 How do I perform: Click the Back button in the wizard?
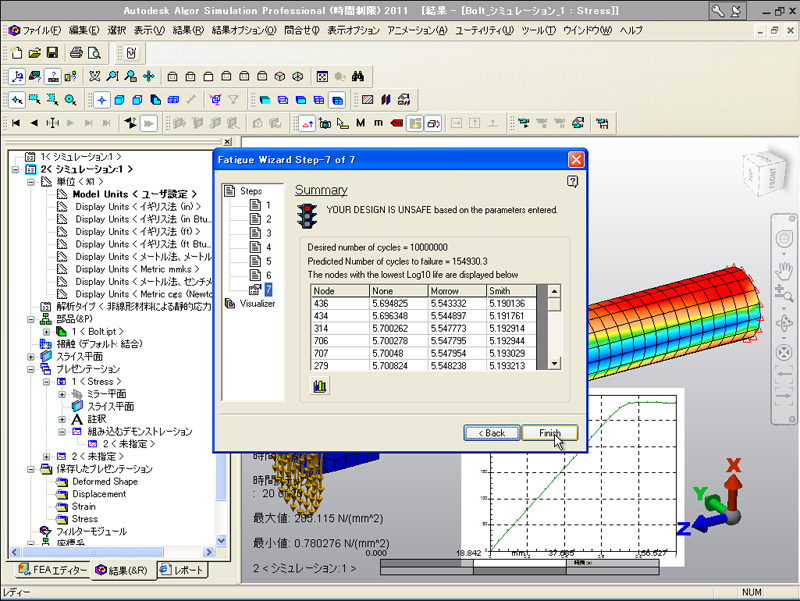[x=490, y=433]
